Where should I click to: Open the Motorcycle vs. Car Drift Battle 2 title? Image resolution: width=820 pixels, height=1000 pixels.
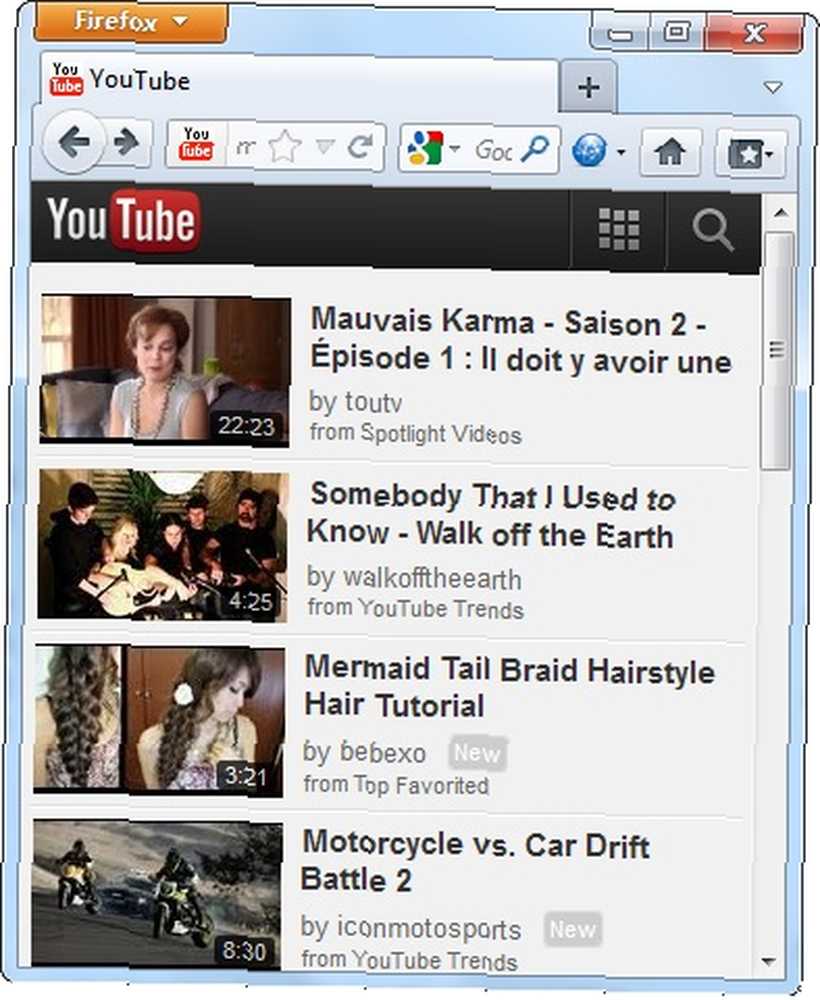point(476,862)
